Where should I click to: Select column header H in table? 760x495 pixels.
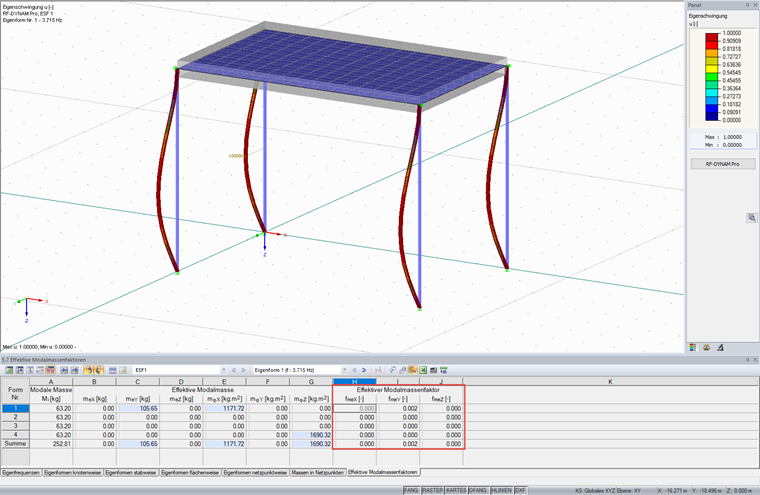pyautogui.click(x=354, y=382)
